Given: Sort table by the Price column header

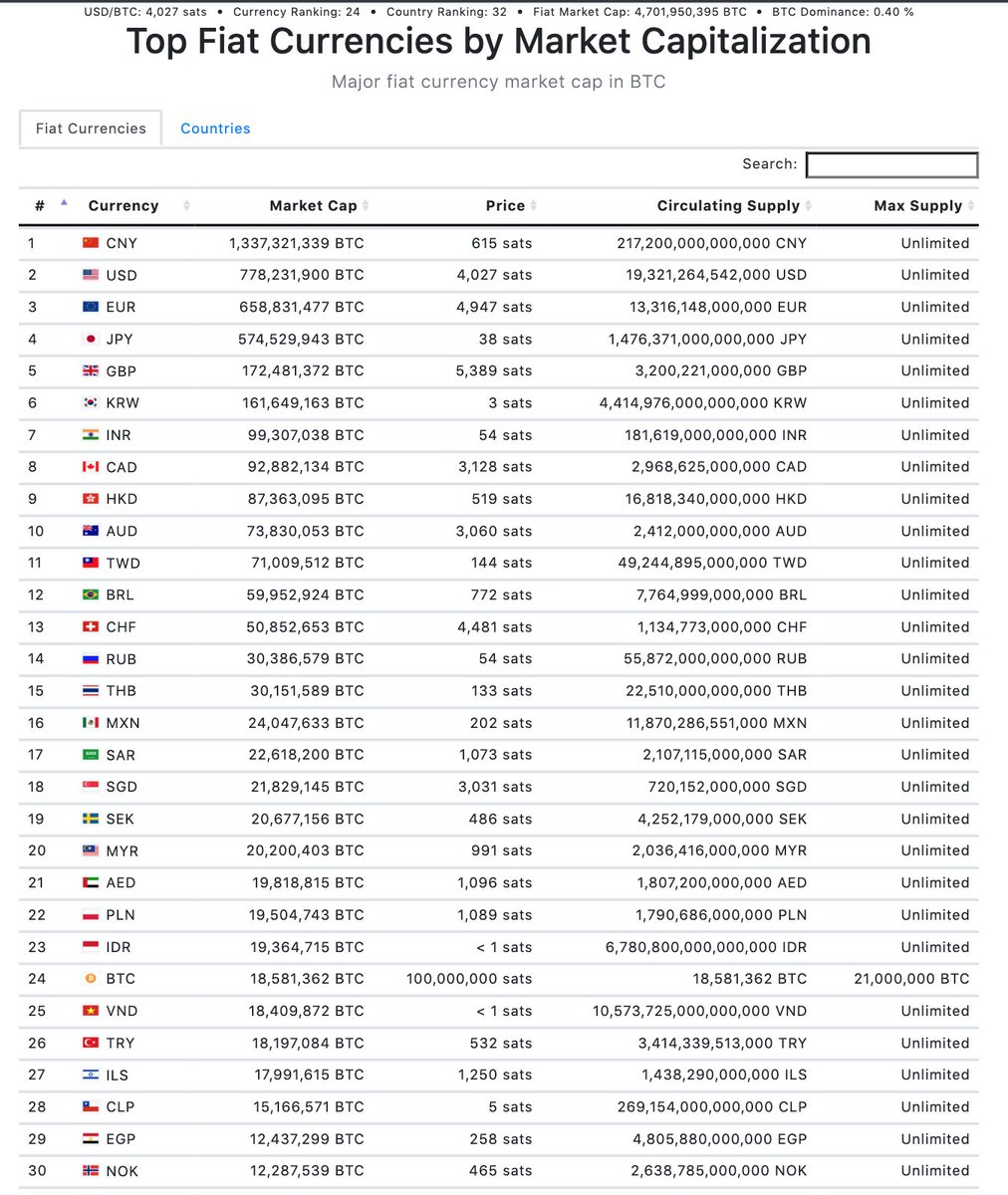Looking at the screenshot, I should click(458, 206).
